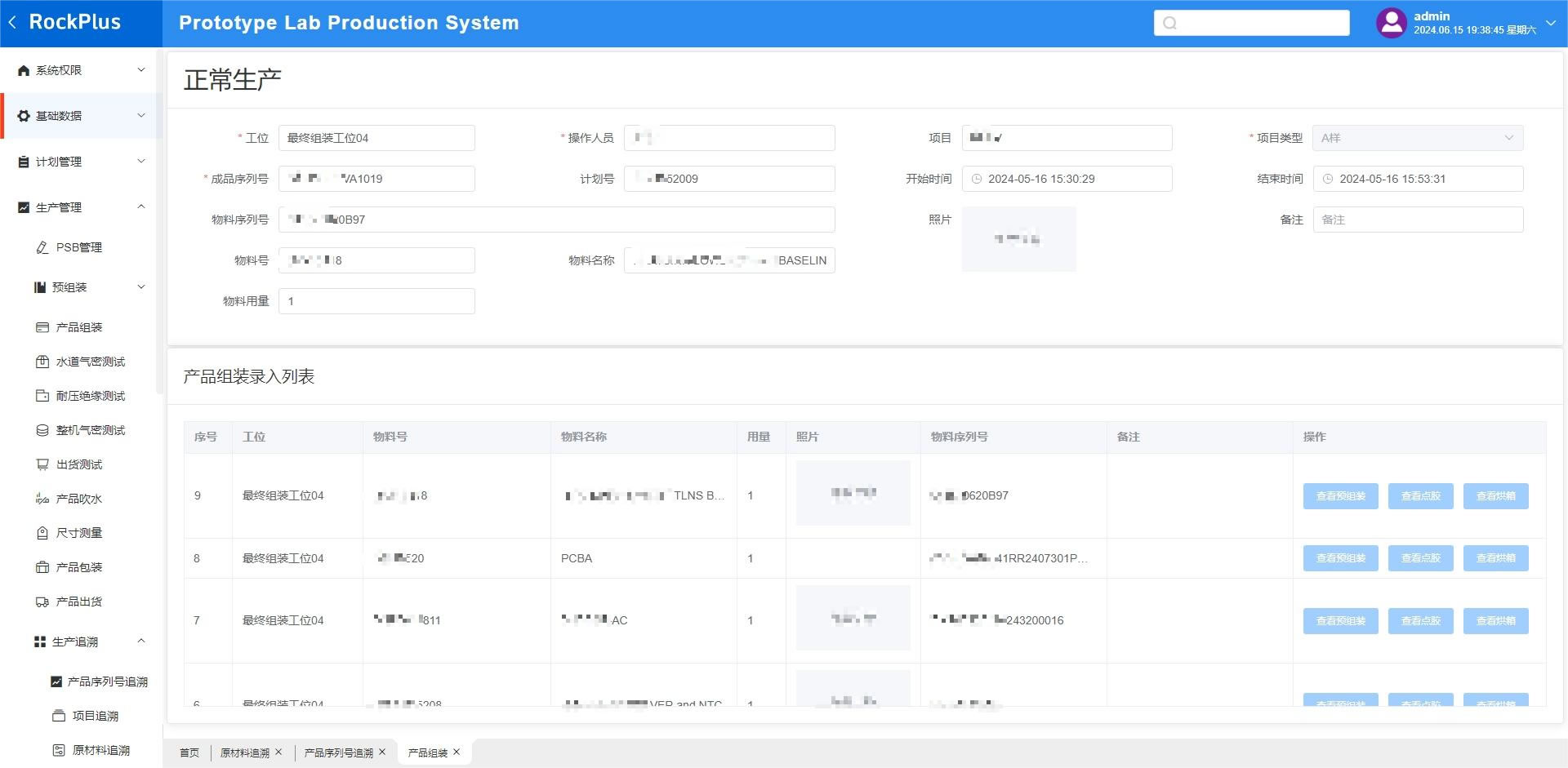1568x768 pixels.
Task: Click the 整机气密测试 database icon
Action: coord(42,430)
